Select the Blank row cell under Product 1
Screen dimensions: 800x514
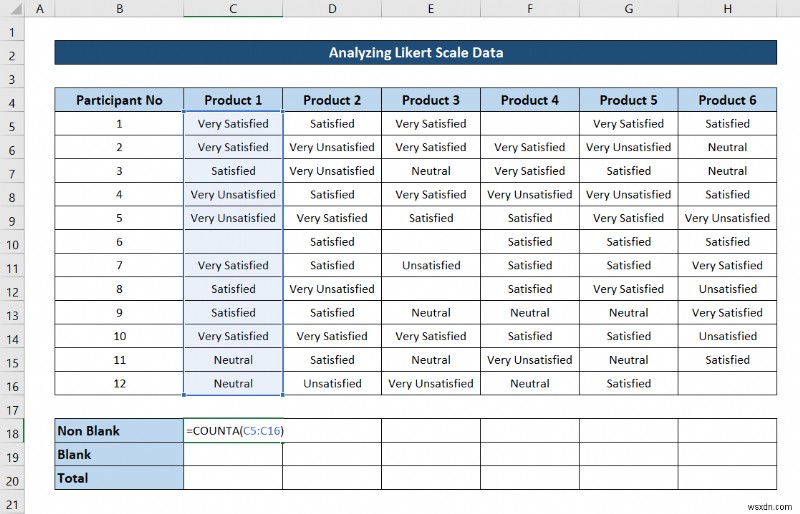pyautogui.click(x=233, y=454)
